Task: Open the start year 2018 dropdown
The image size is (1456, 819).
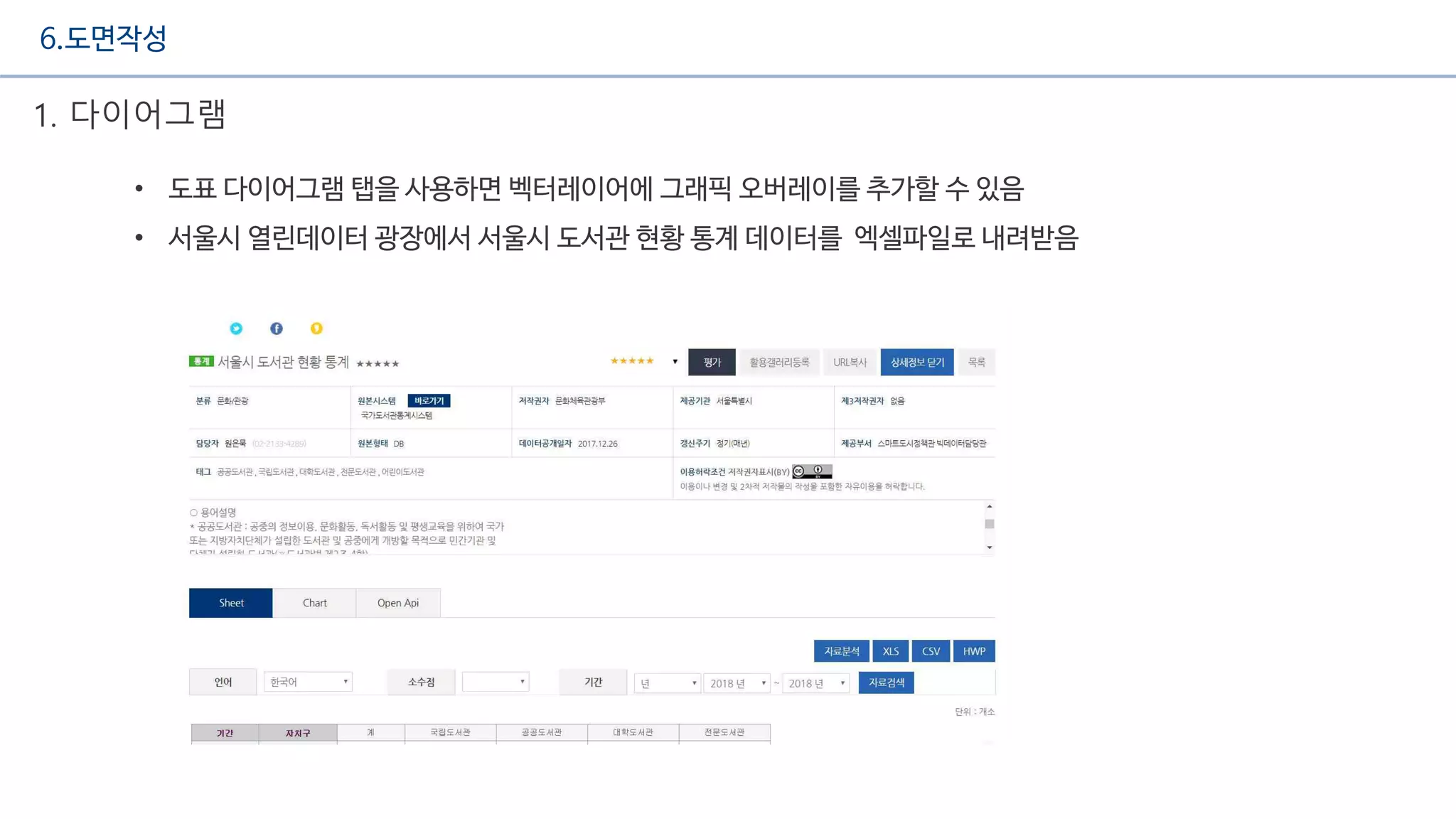Action: point(737,683)
